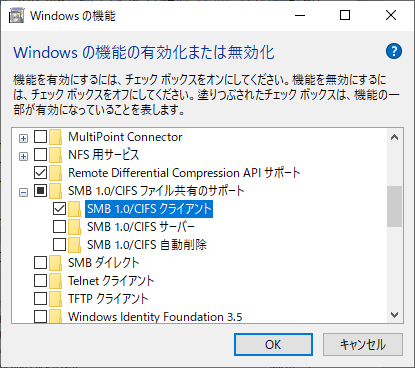Click the Windows Features title bar icon
This screenshot has height=368, width=415.
(16, 16)
